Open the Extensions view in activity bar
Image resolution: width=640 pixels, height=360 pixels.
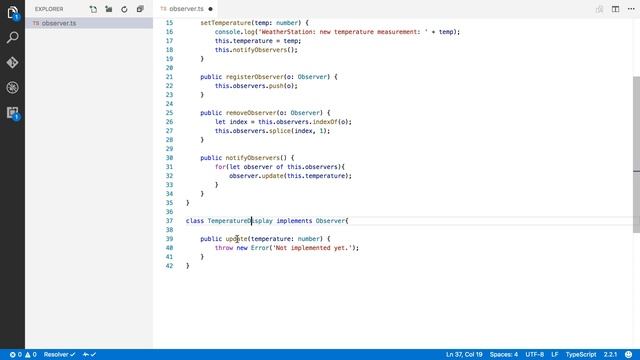[x=12, y=113]
